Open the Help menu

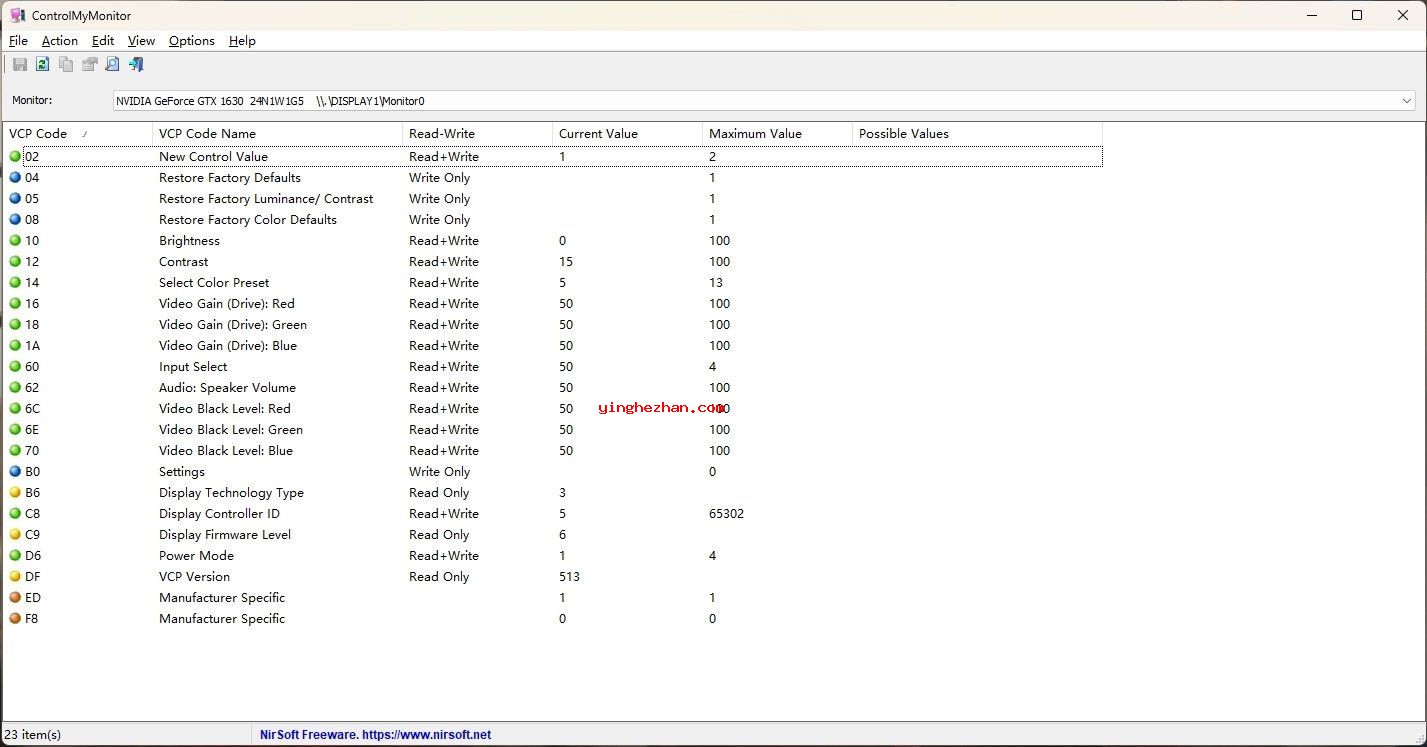[242, 41]
